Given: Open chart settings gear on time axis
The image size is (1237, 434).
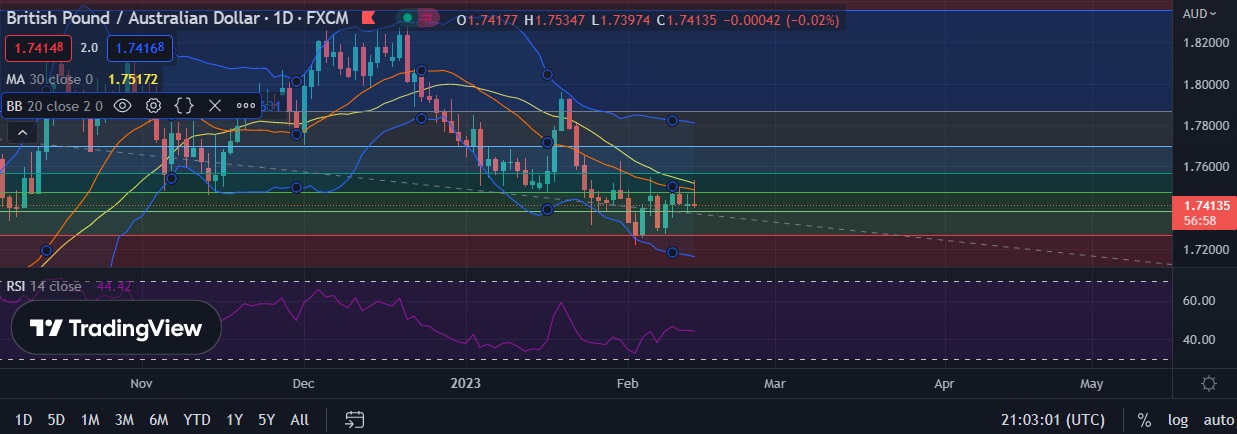Looking at the screenshot, I should [1209, 384].
